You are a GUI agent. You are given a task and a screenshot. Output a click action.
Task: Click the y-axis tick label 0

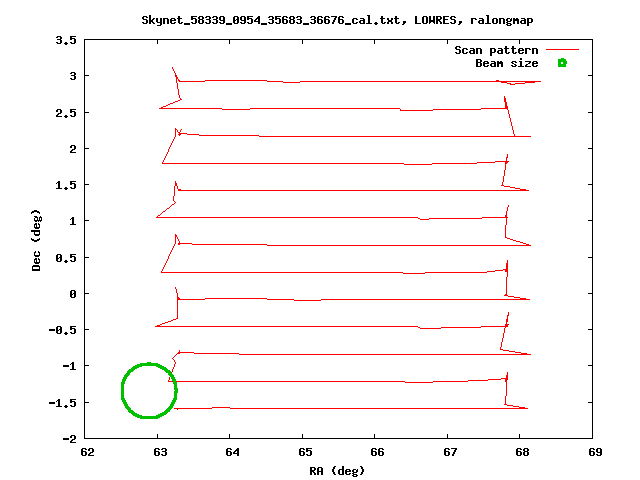pyautogui.click(x=73, y=294)
